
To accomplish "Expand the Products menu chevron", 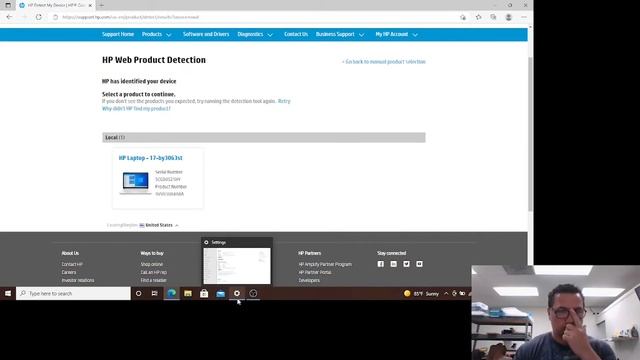I will (169, 35).
